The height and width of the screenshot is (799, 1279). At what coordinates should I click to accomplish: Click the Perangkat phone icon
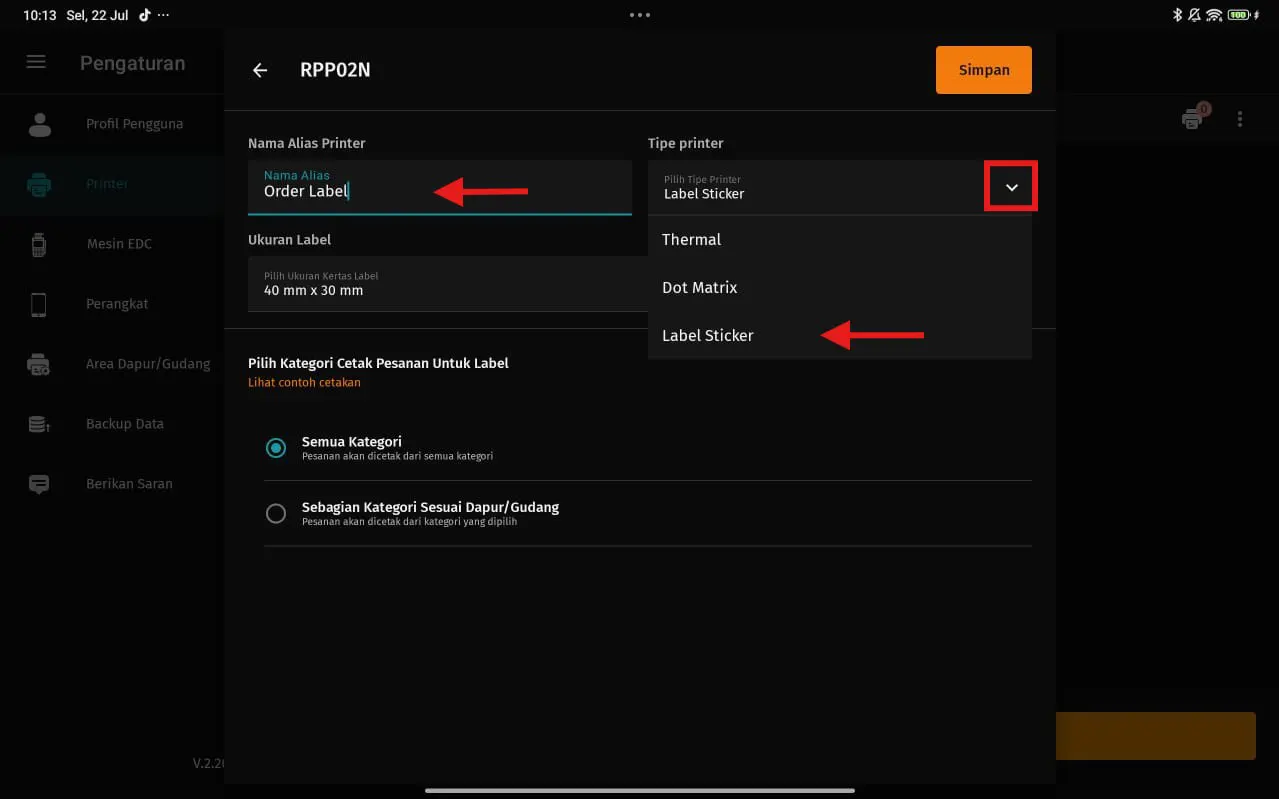39,304
